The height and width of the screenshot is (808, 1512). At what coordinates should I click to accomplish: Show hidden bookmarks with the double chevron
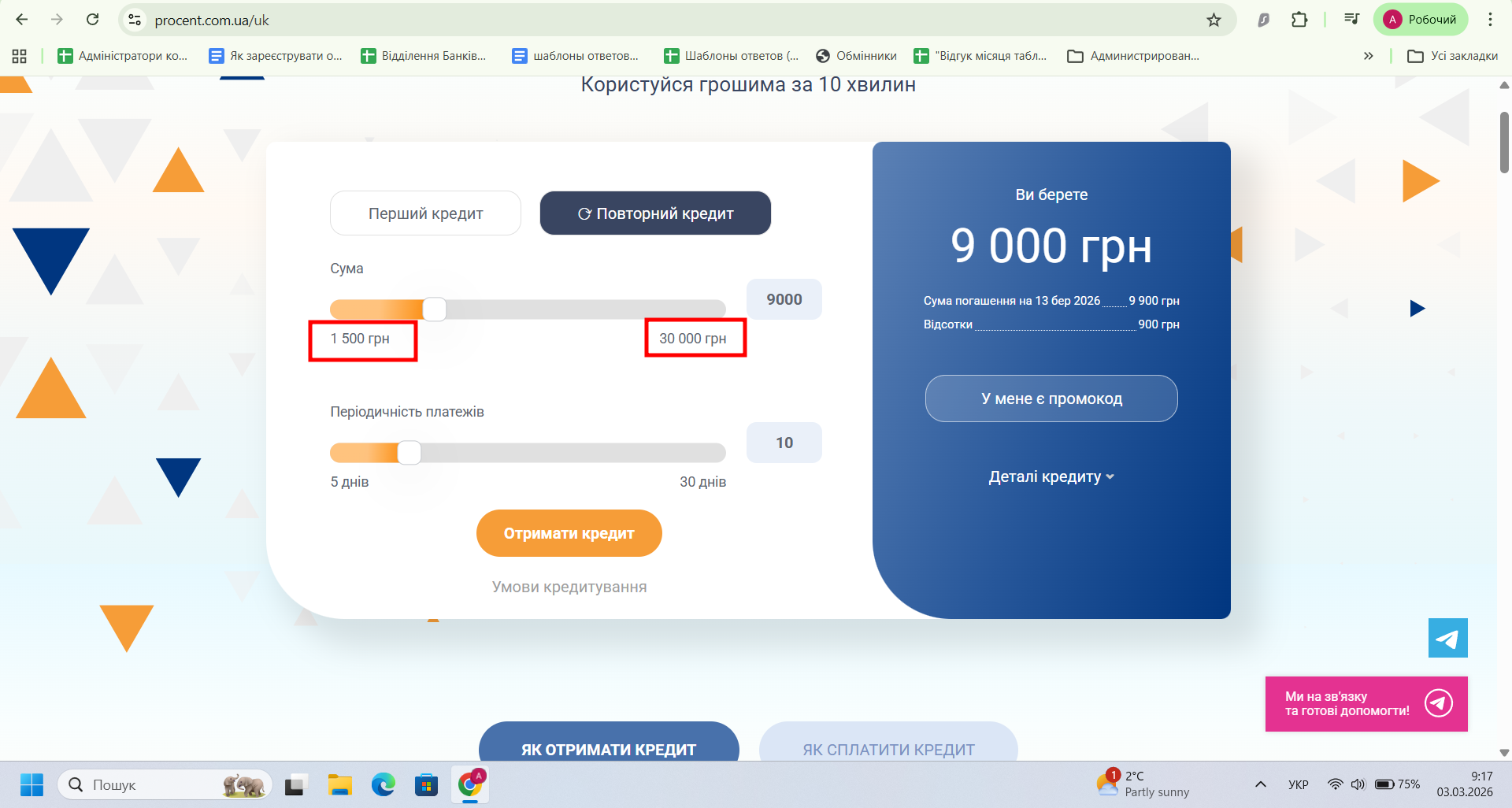[1368, 56]
